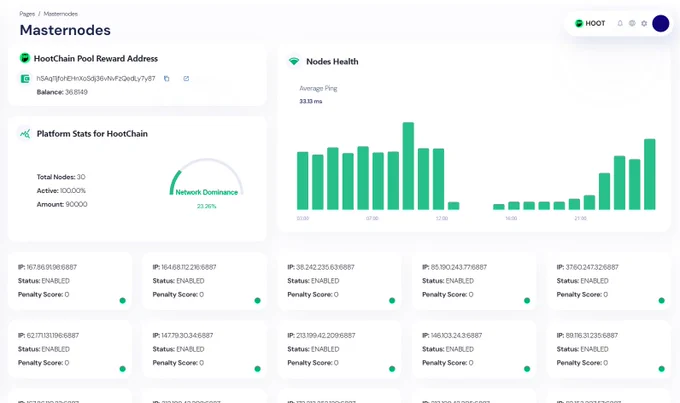Click IP 147.79.30.34:6887 text

click(x=187, y=335)
